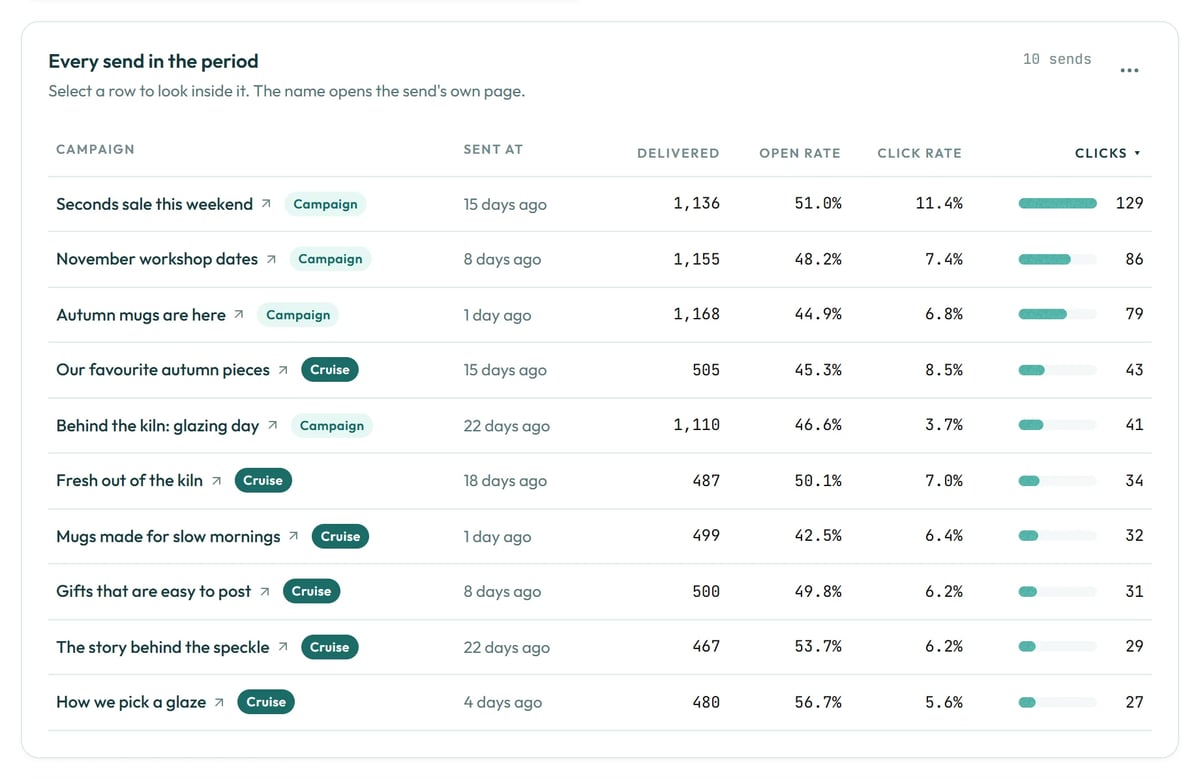Open Our favourite autumn pieces send page

[x=163, y=370]
